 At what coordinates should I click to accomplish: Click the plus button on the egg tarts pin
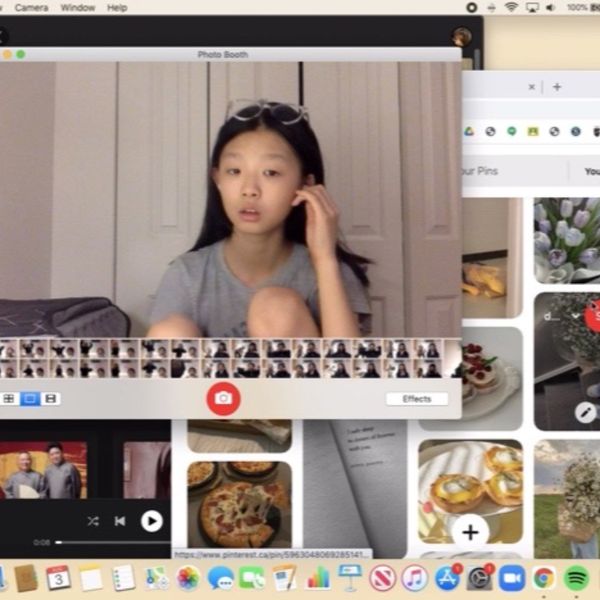pos(470,532)
